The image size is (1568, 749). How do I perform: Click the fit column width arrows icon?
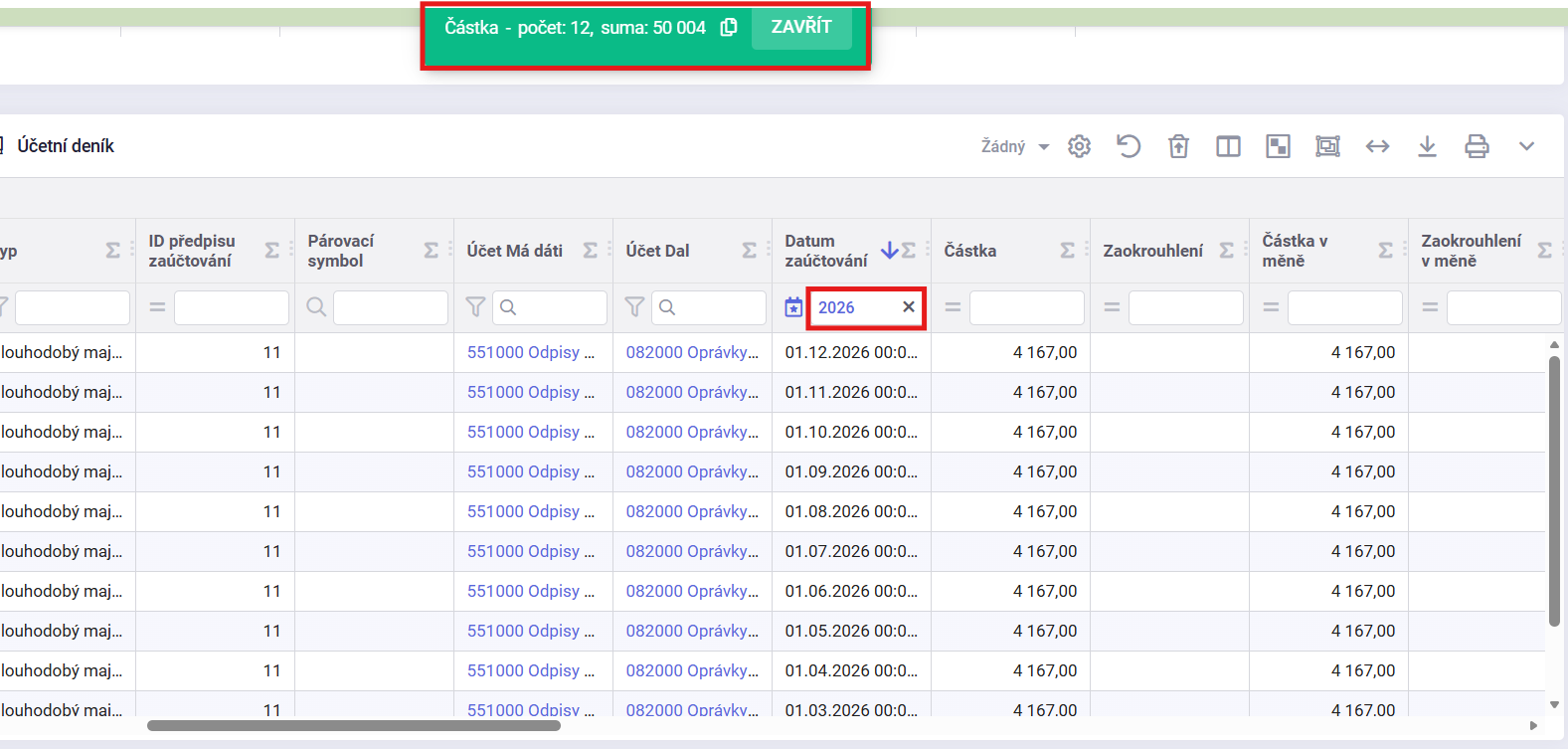1377,147
